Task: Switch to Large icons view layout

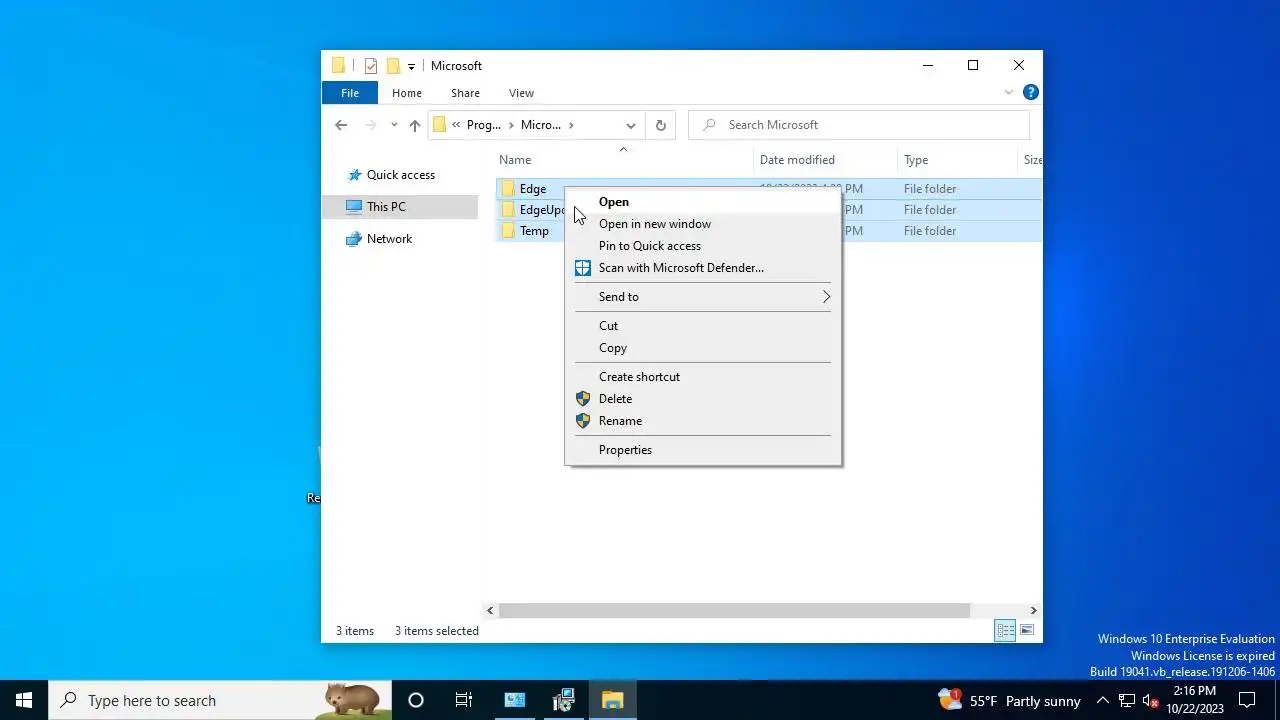Action: 1027,630
